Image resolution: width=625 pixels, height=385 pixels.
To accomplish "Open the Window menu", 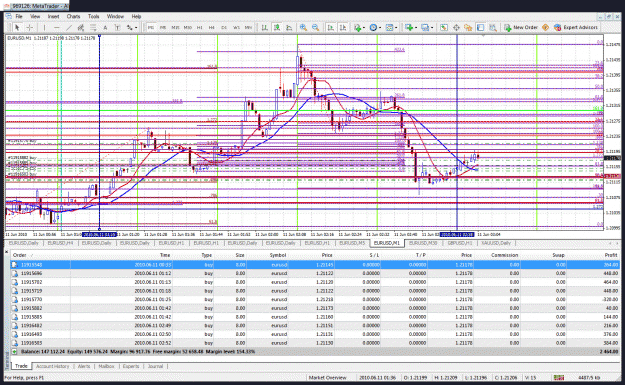I will (115, 16).
